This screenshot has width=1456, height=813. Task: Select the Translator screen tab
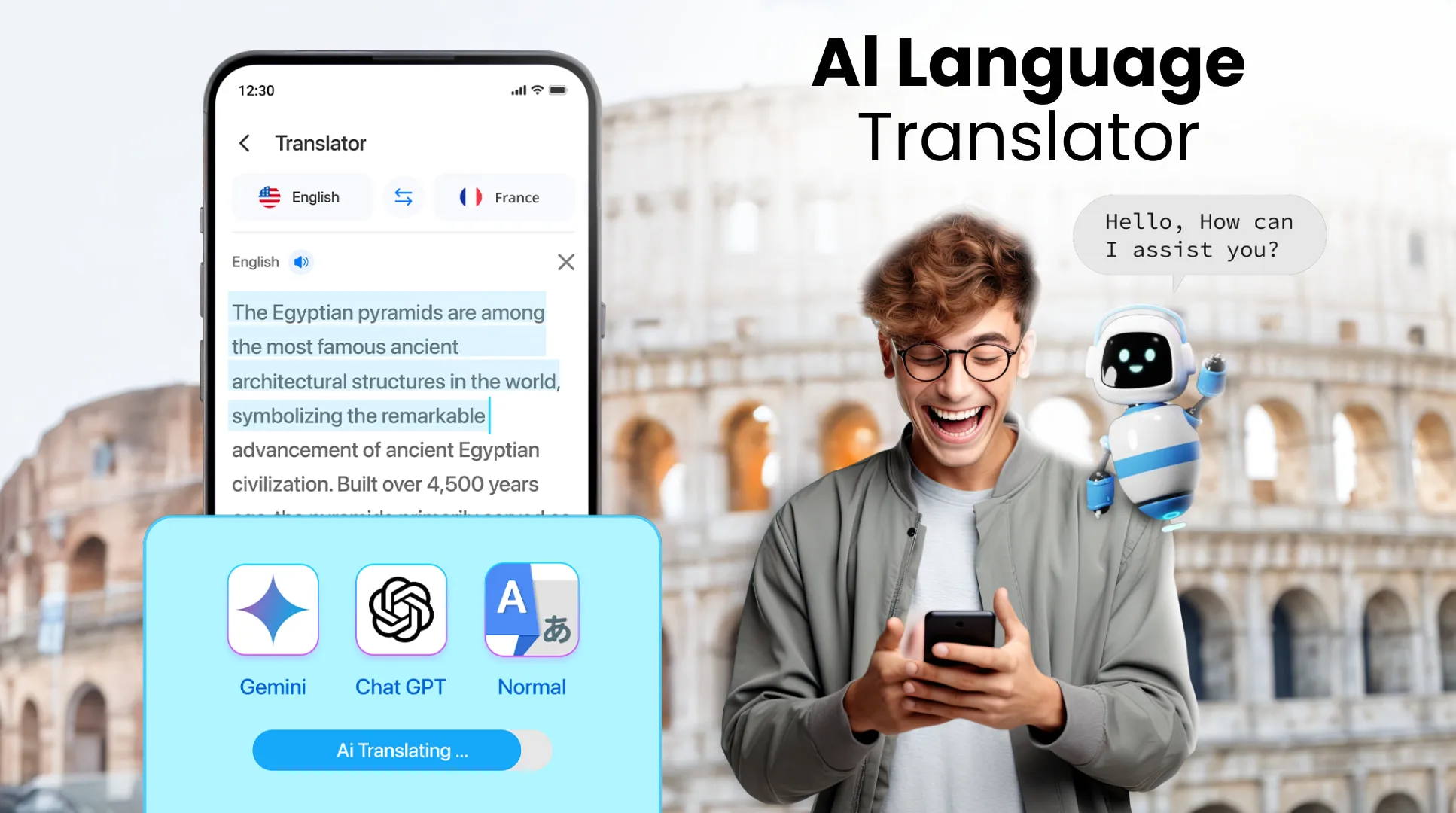tap(322, 142)
